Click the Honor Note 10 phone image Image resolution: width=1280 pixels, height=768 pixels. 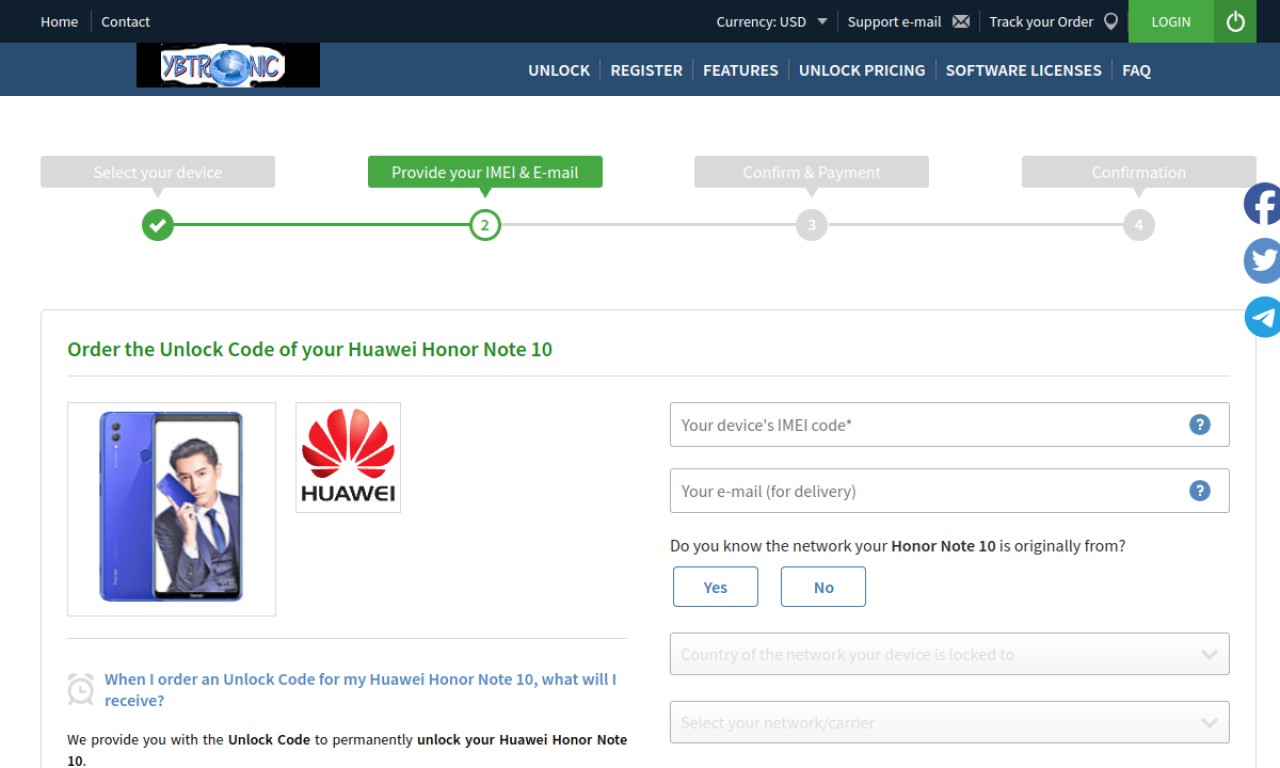(171, 509)
